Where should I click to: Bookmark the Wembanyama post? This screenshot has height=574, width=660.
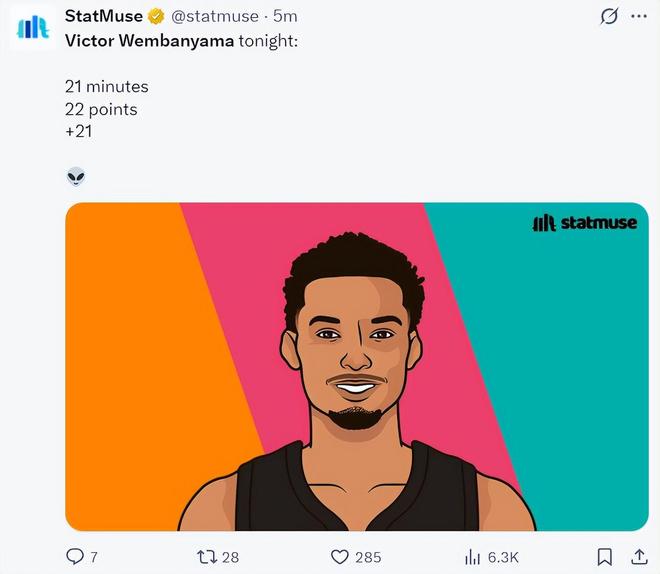click(604, 557)
